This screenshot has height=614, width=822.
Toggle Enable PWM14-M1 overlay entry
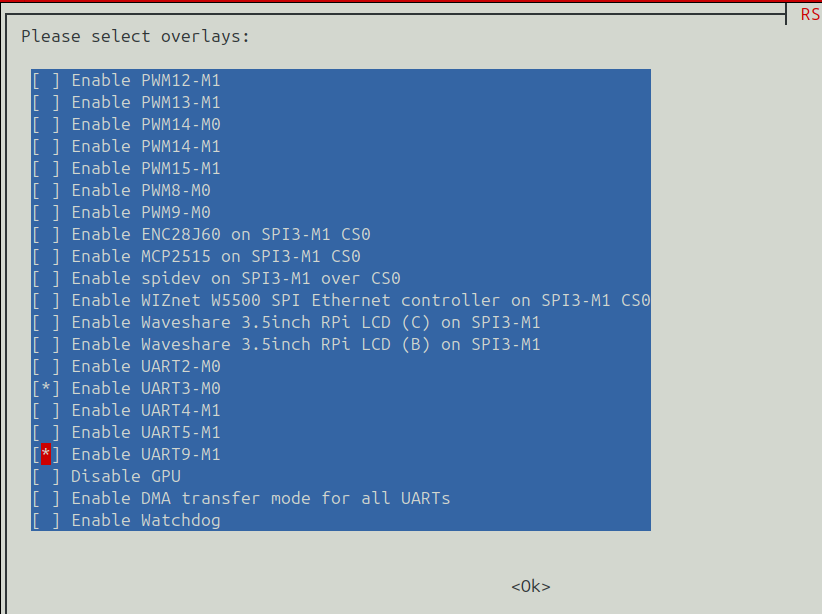(x=341, y=146)
